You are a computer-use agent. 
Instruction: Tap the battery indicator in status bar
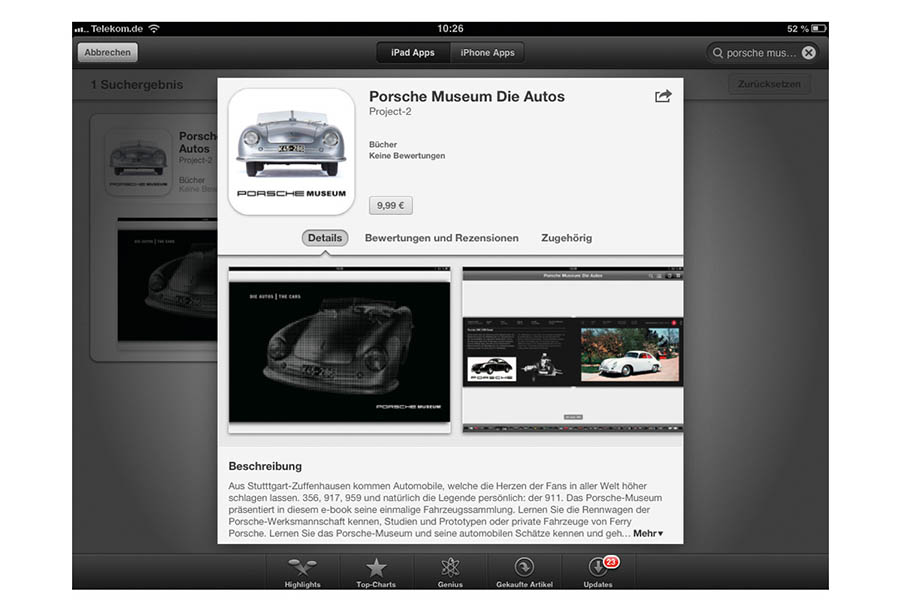pyautogui.click(x=819, y=28)
